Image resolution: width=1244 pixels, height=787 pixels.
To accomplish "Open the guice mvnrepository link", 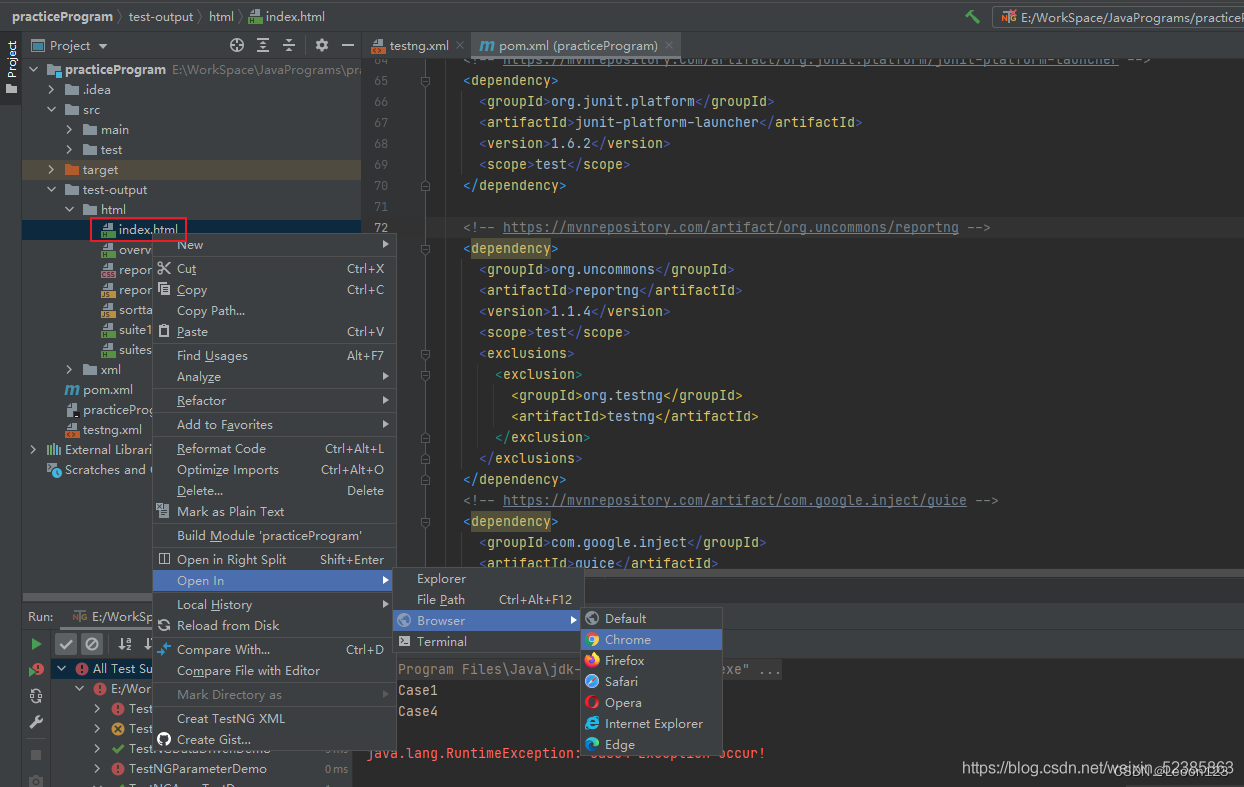I will (735, 501).
